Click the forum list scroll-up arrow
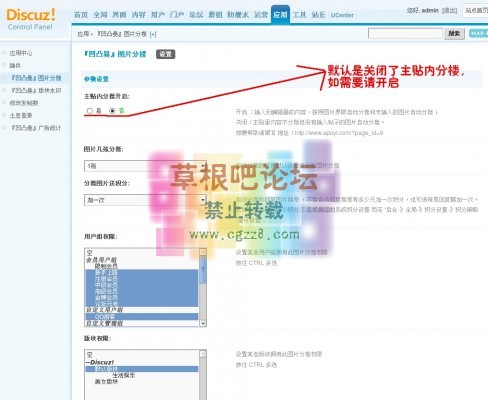 [203, 354]
